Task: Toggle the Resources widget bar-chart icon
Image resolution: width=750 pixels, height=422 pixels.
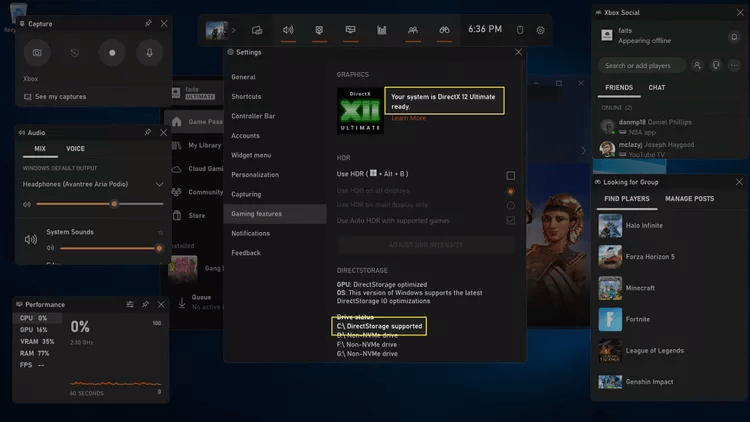Action: click(x=382, y=30)
